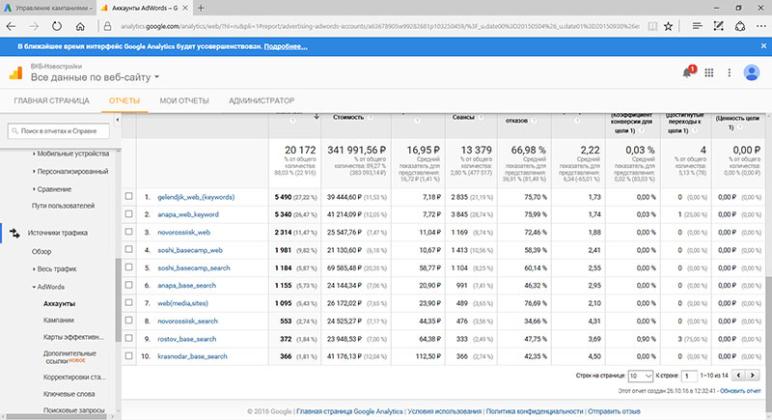
Task: Click the sort arrow in first metric column
Action: tap(317, 117)
